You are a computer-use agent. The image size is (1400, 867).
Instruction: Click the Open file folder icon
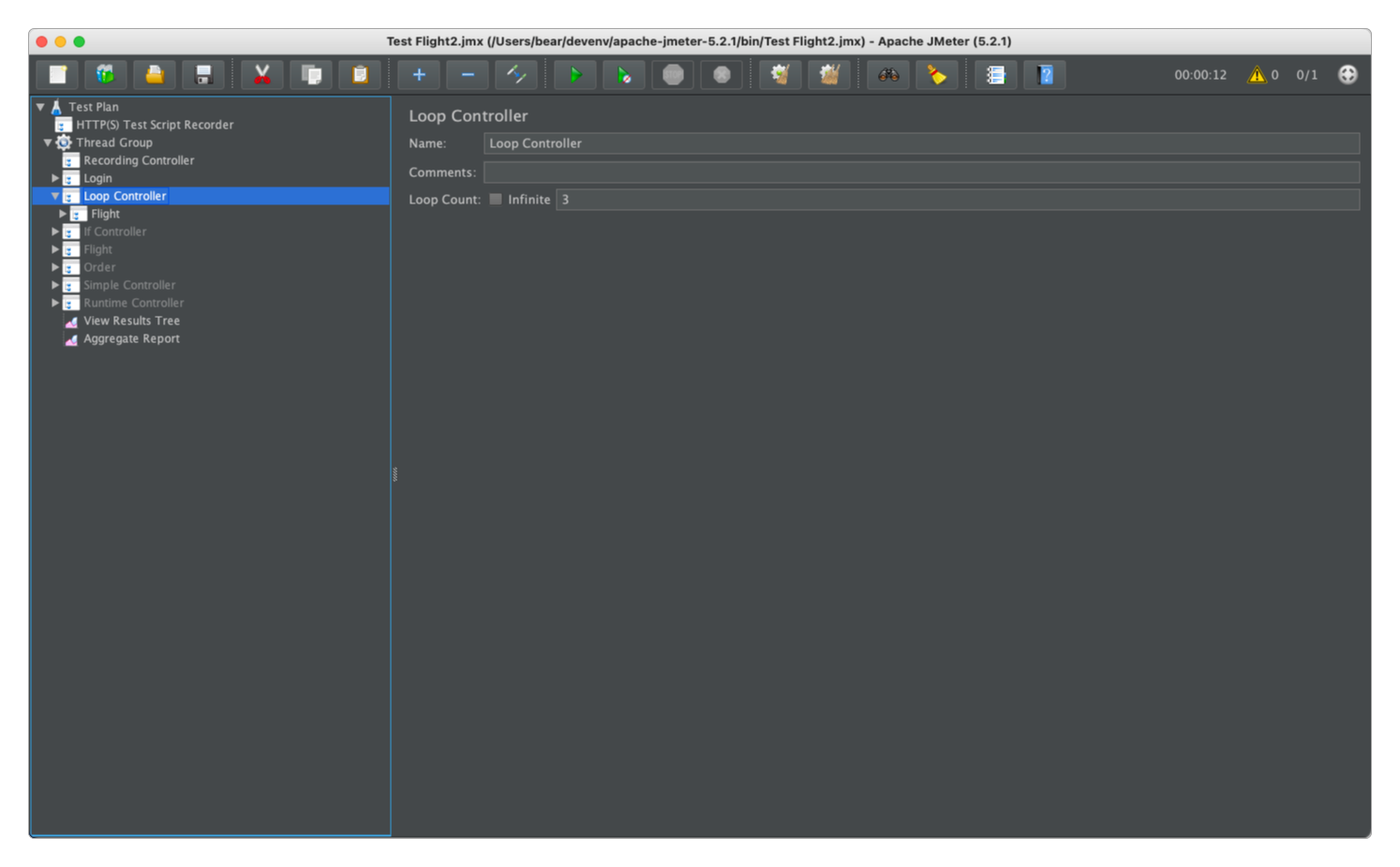click(x=155, y=75)
